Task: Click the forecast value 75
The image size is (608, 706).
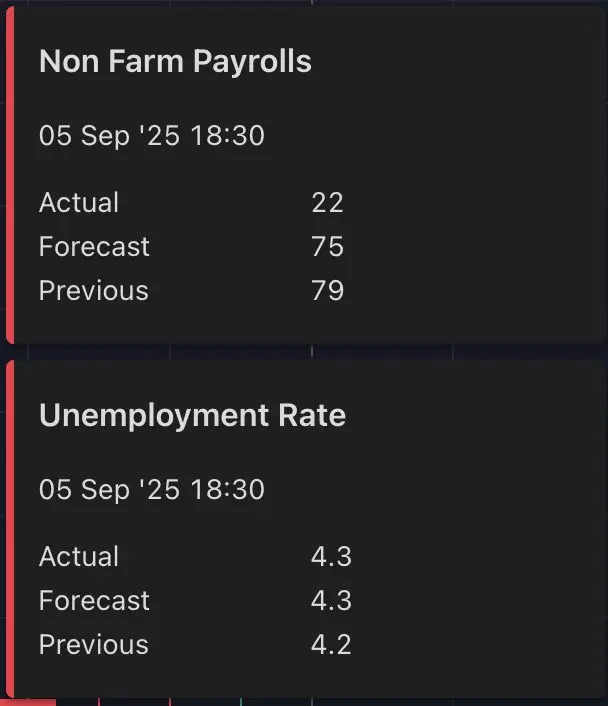Action: (327, 247)
